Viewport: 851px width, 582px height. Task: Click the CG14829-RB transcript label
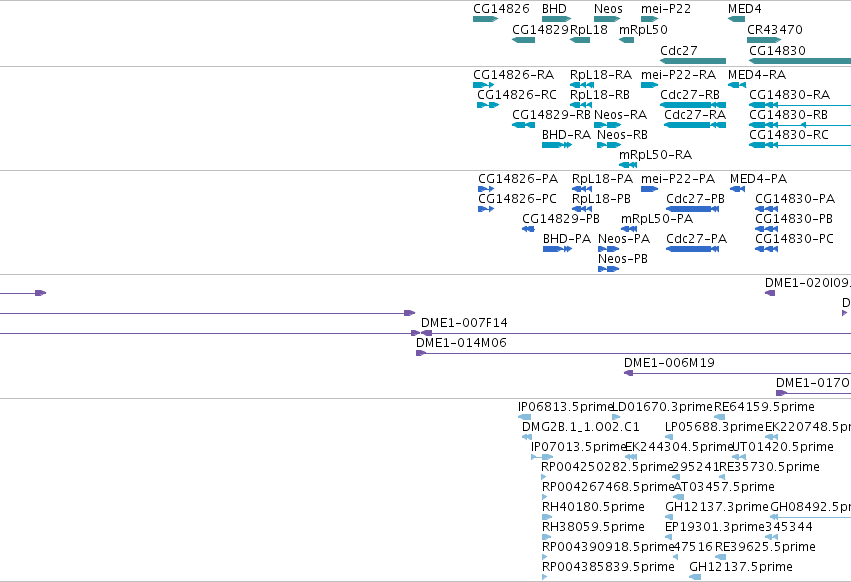pos(551,115)
